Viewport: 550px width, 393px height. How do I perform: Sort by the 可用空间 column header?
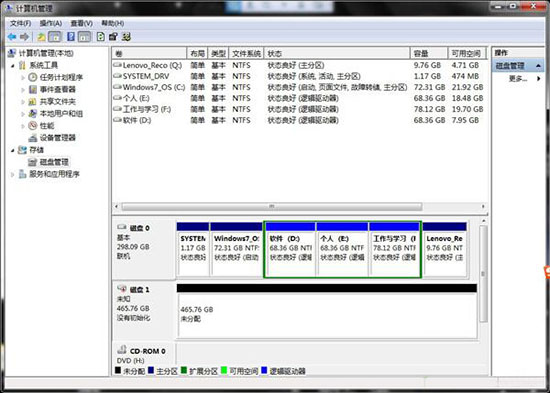click(x=467, y=53)
